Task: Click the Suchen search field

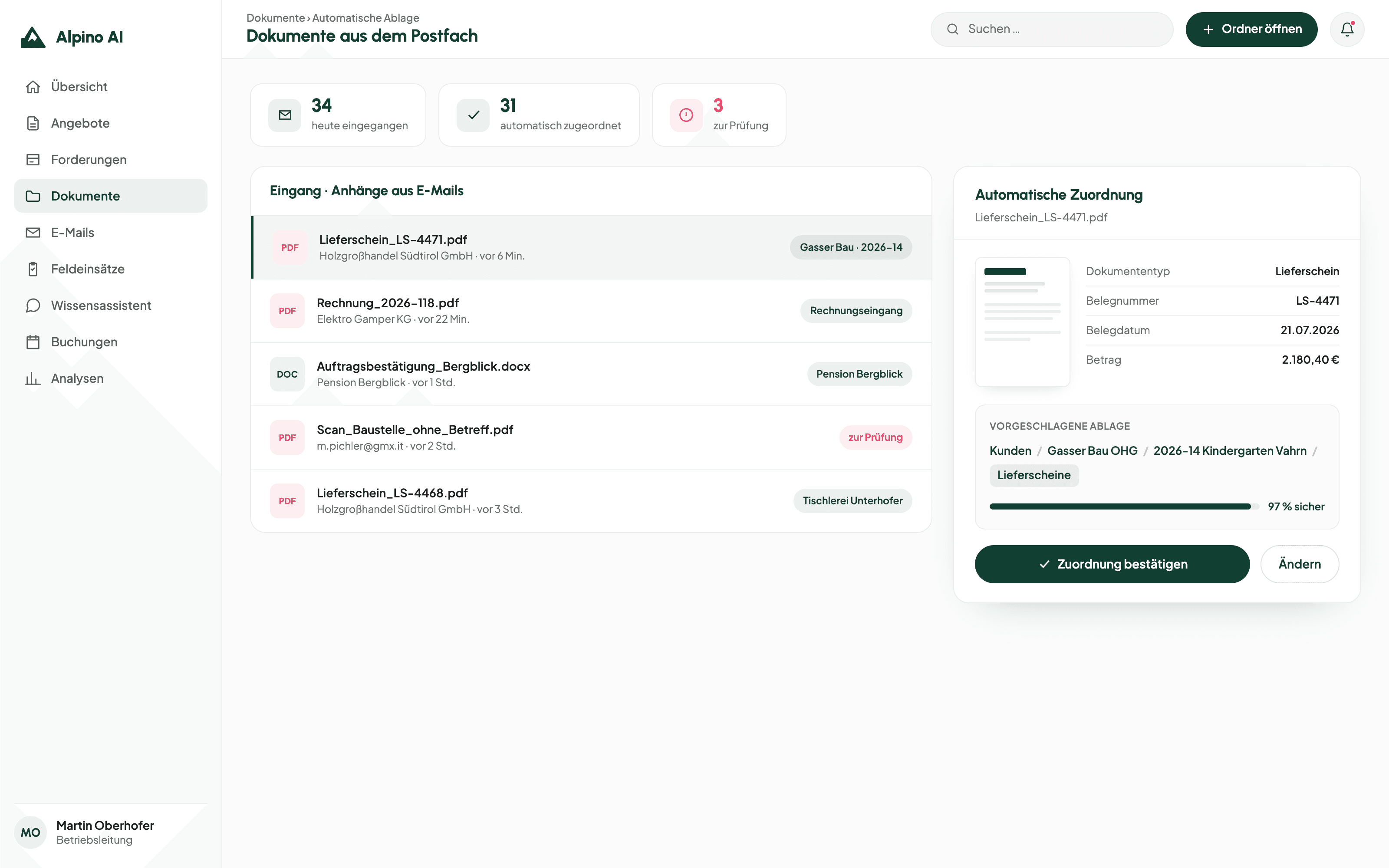Action: pyautogui.click(x=1051, y=29)
